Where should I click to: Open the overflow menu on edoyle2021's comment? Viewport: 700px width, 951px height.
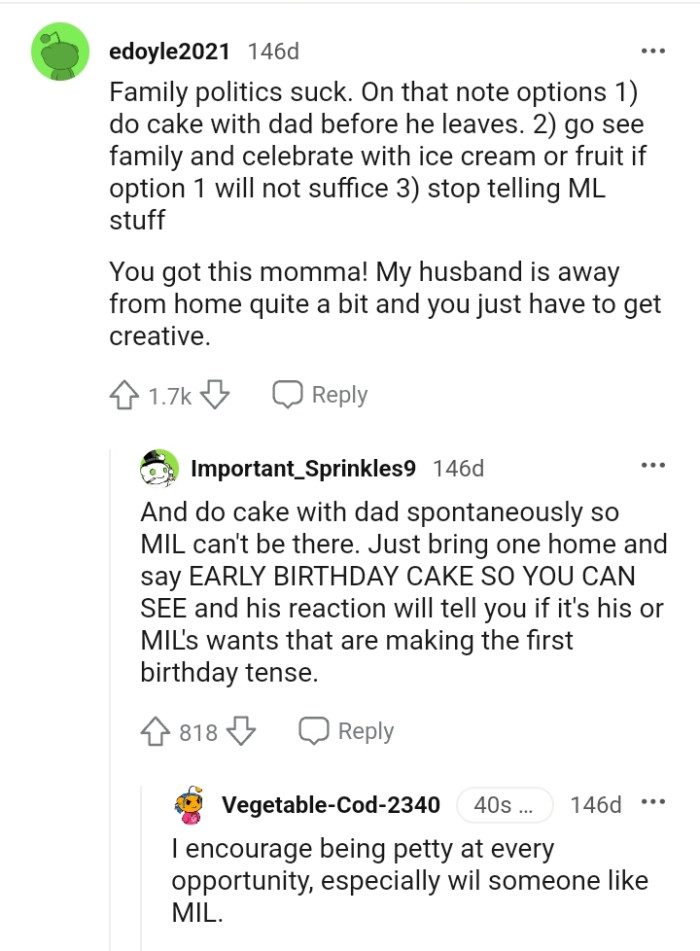coord(653,49)
